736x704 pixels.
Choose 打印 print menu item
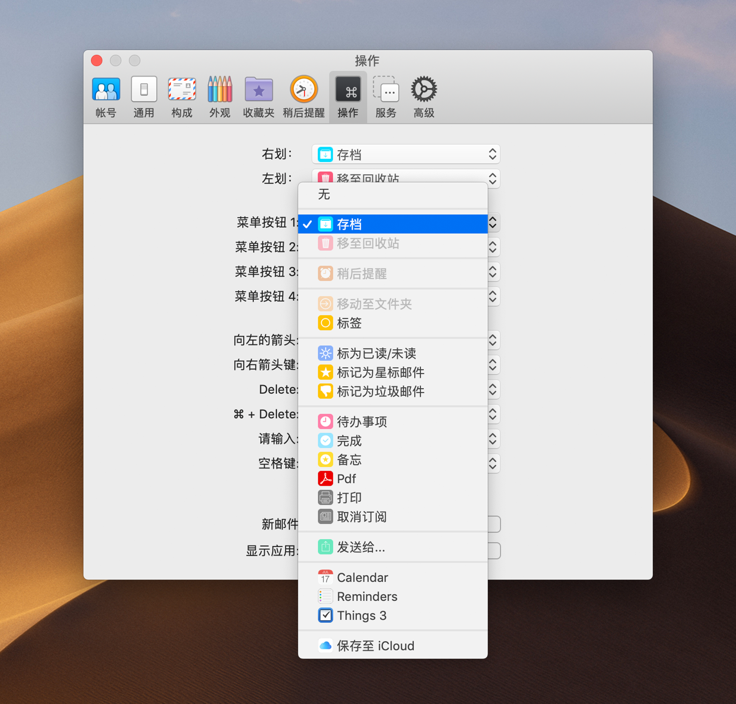[x=393, y=497]
